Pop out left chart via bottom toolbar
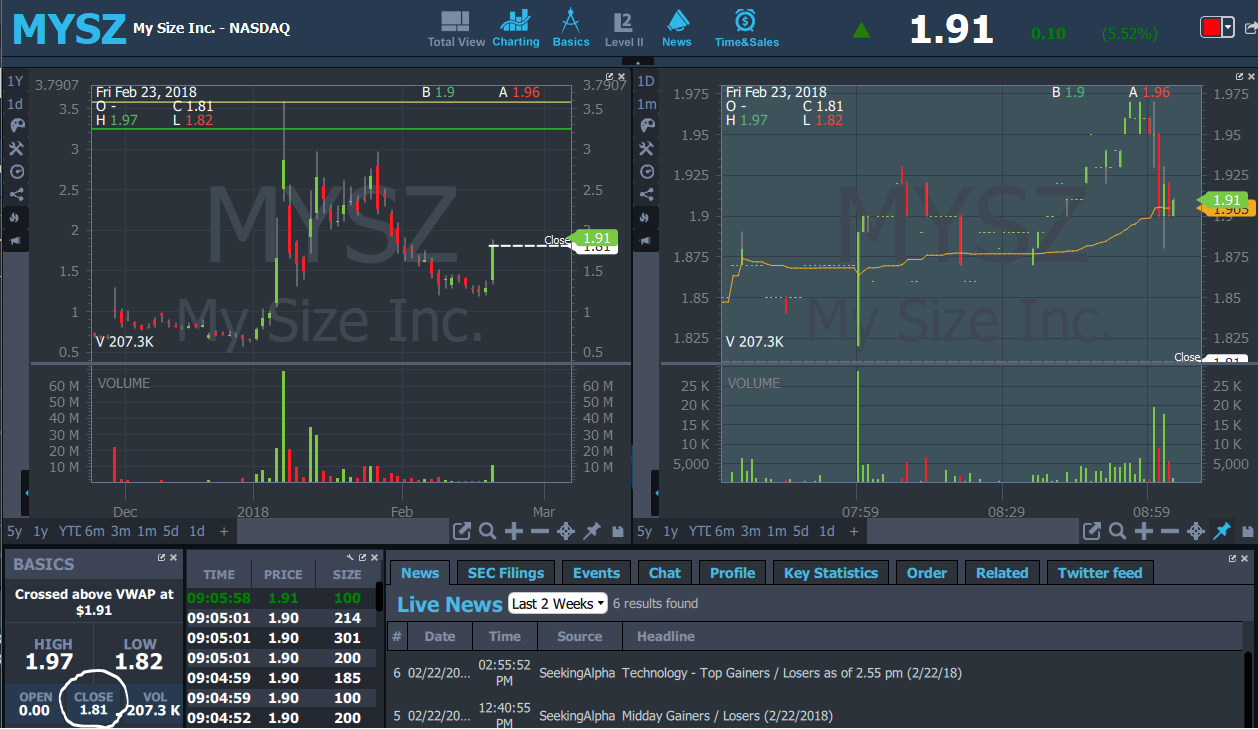Viewport: 1258px width, 729px height. point(461,531)
